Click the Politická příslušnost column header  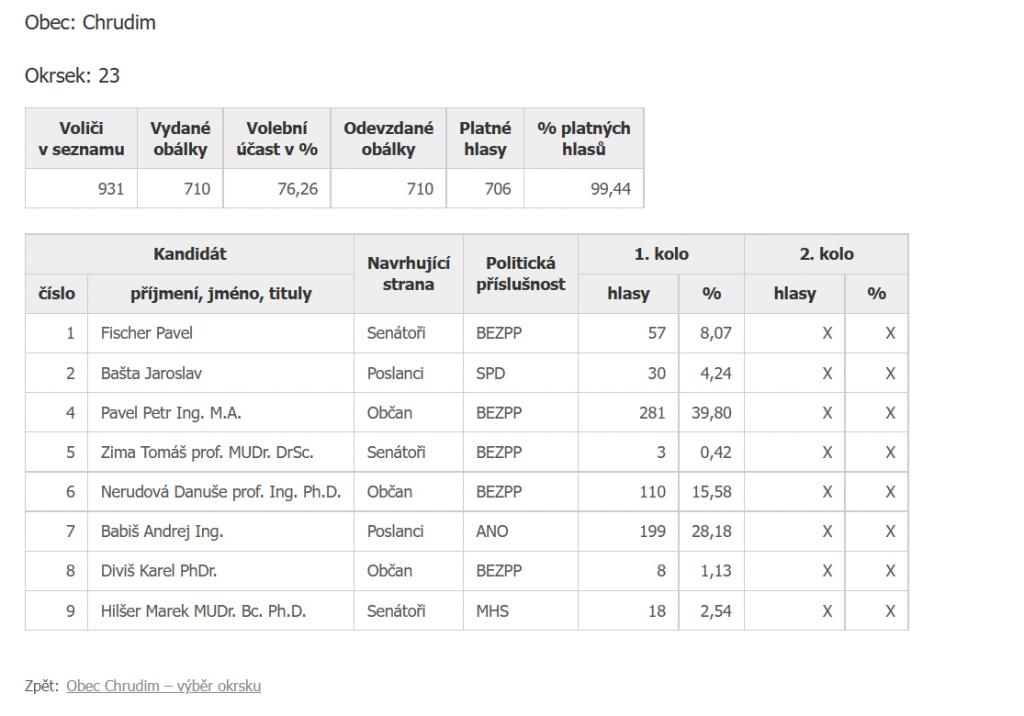[x=520, y=274]
